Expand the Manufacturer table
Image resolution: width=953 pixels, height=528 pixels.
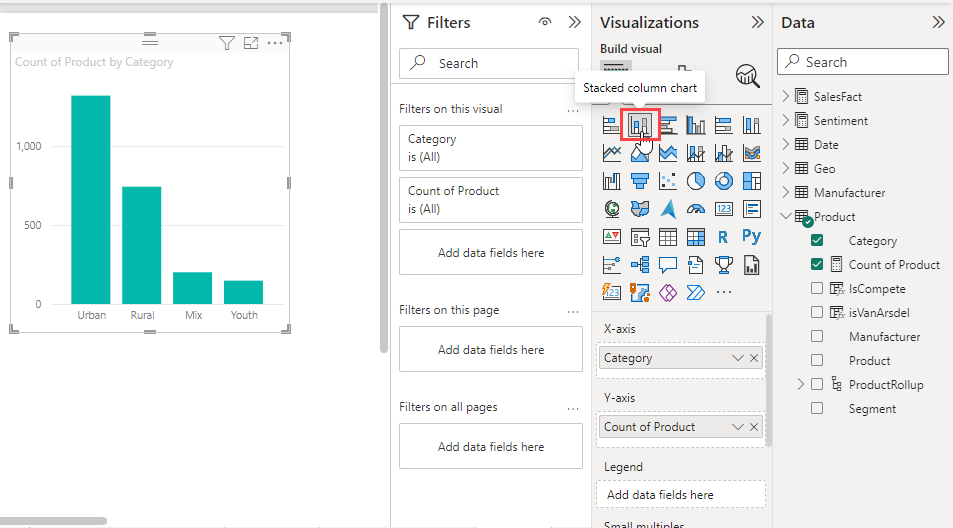coord(785,192)
